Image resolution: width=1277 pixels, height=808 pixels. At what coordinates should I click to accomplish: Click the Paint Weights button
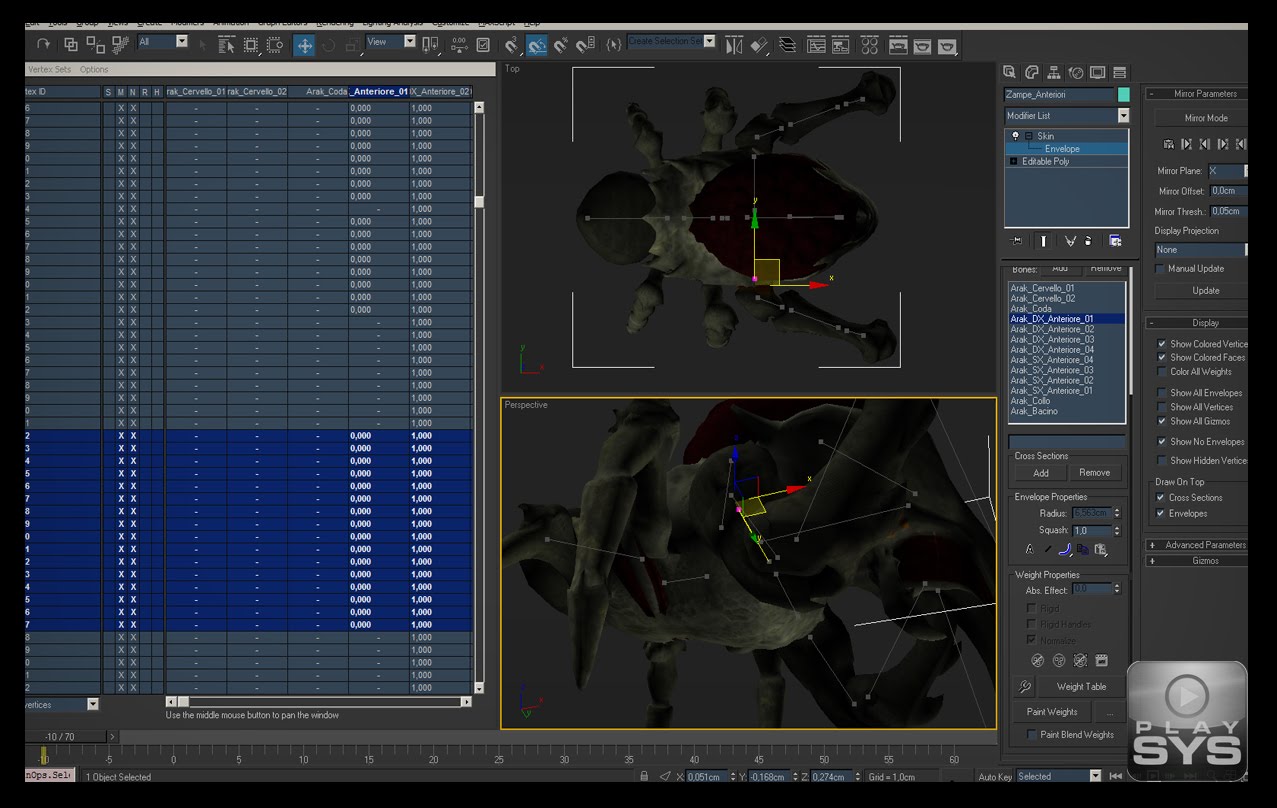pyautogui.click(x=1052, y=711)
